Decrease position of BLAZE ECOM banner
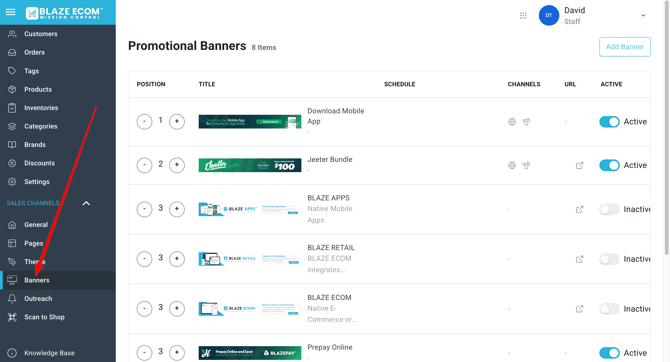The height and width of the screenshot is (362, 670). (144, 309)
